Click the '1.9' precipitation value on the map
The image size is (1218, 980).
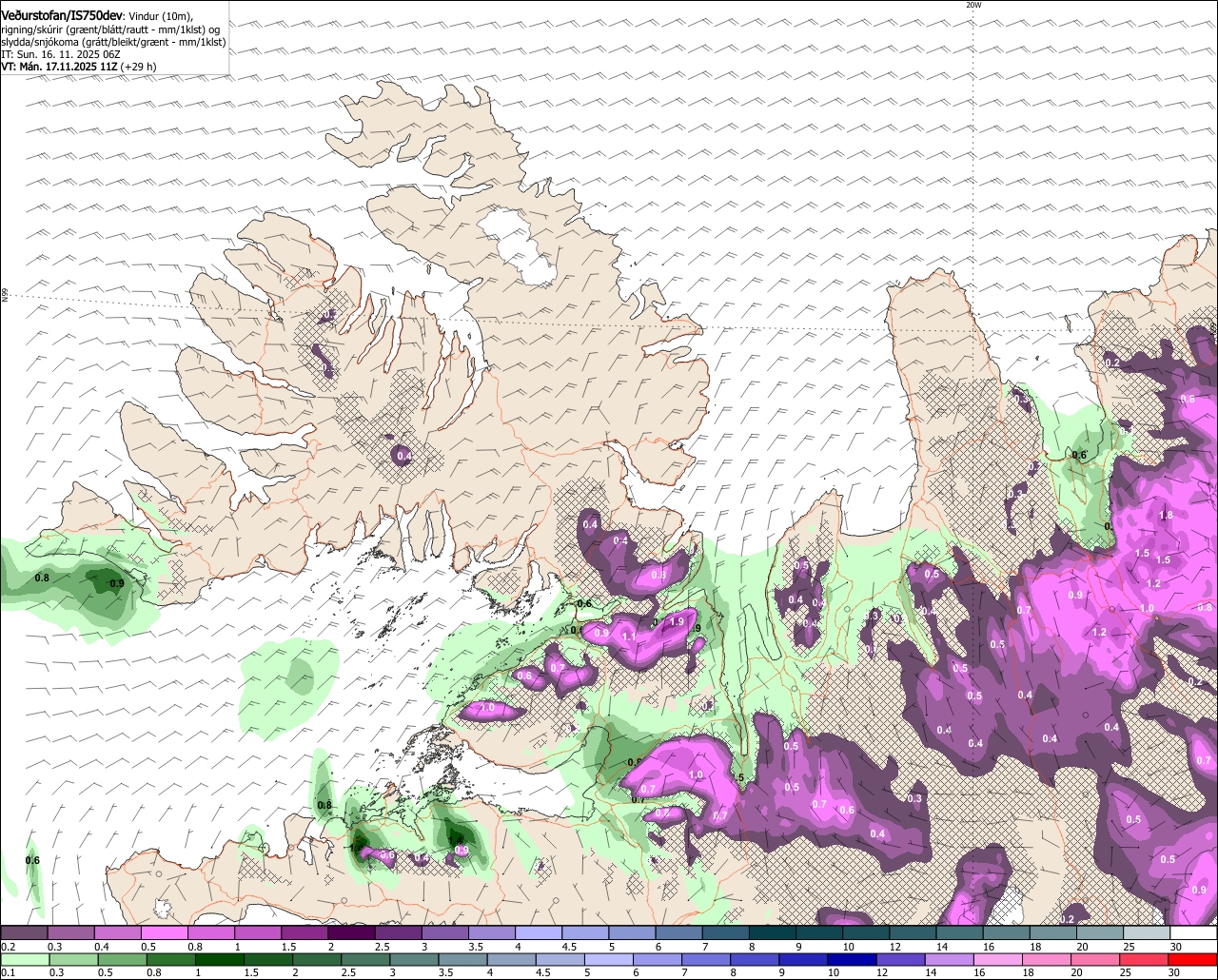click(x=678, y=621)
